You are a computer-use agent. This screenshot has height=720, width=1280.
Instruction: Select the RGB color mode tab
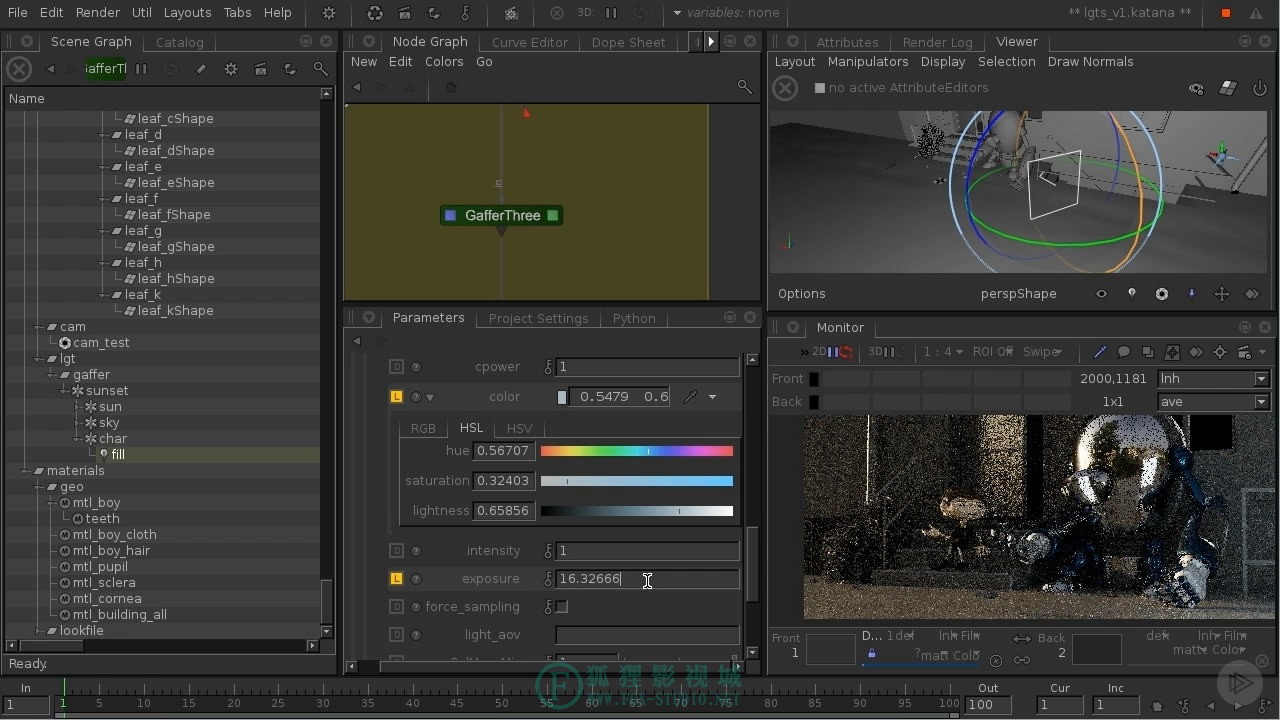423,428
